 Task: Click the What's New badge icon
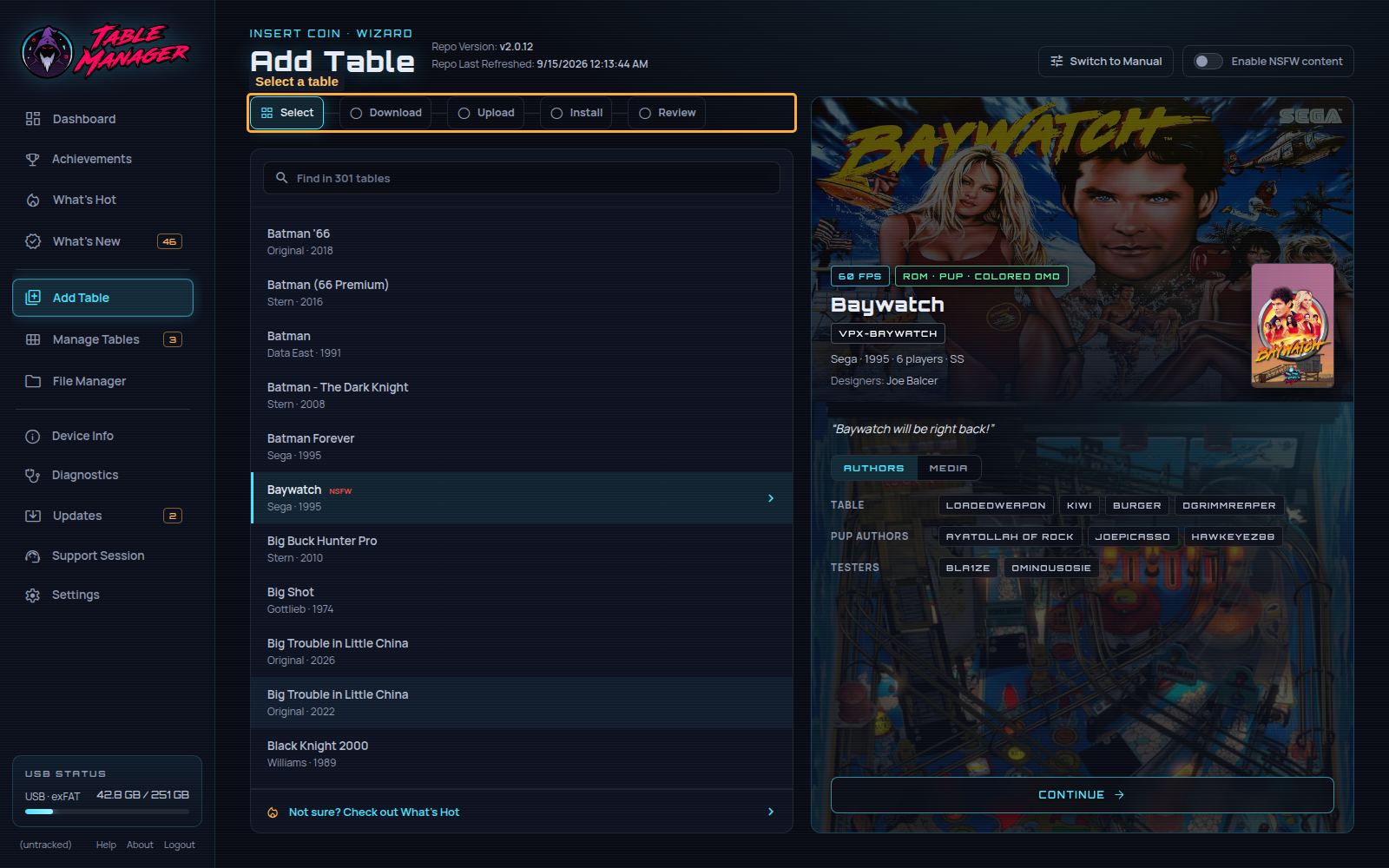pyautogui.click(x=33, y=241)
